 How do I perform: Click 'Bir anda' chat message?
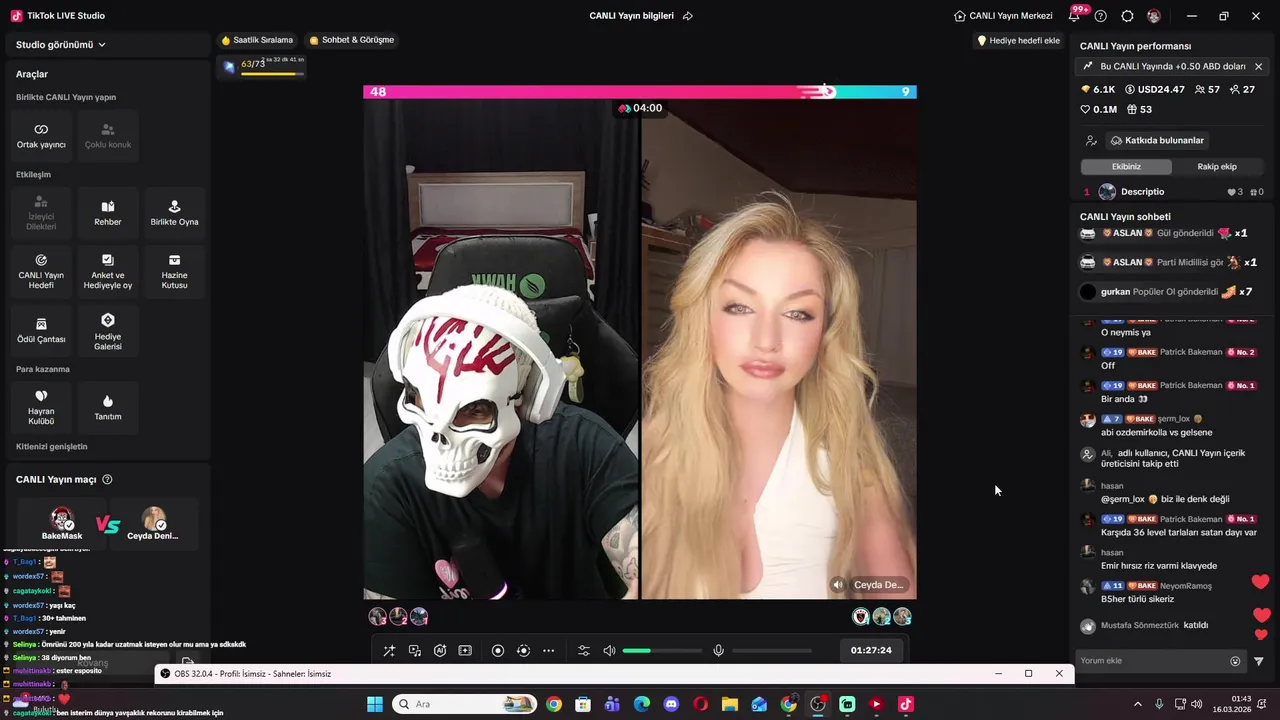1124,399
